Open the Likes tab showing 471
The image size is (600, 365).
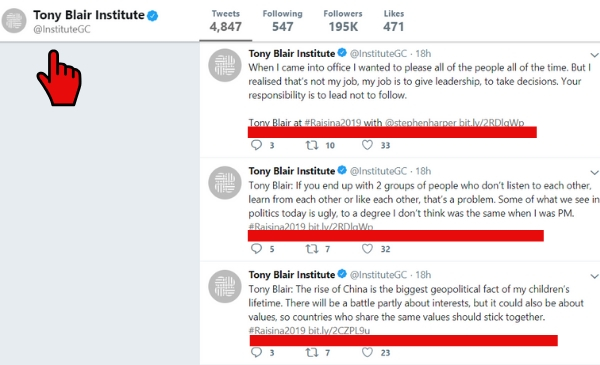click(x=394, y=21)
